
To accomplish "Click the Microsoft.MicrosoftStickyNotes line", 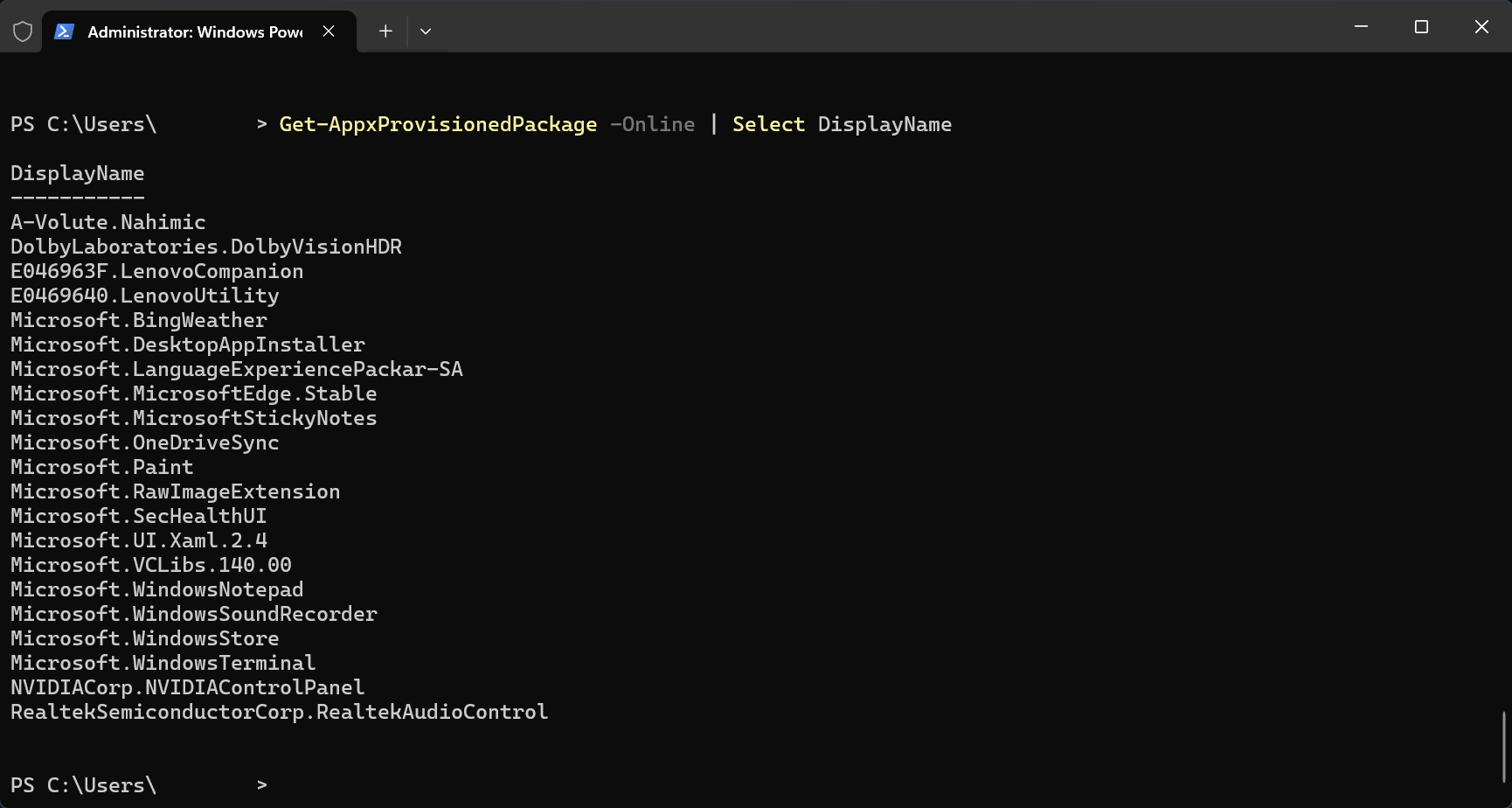I will (x=194, y=418).
